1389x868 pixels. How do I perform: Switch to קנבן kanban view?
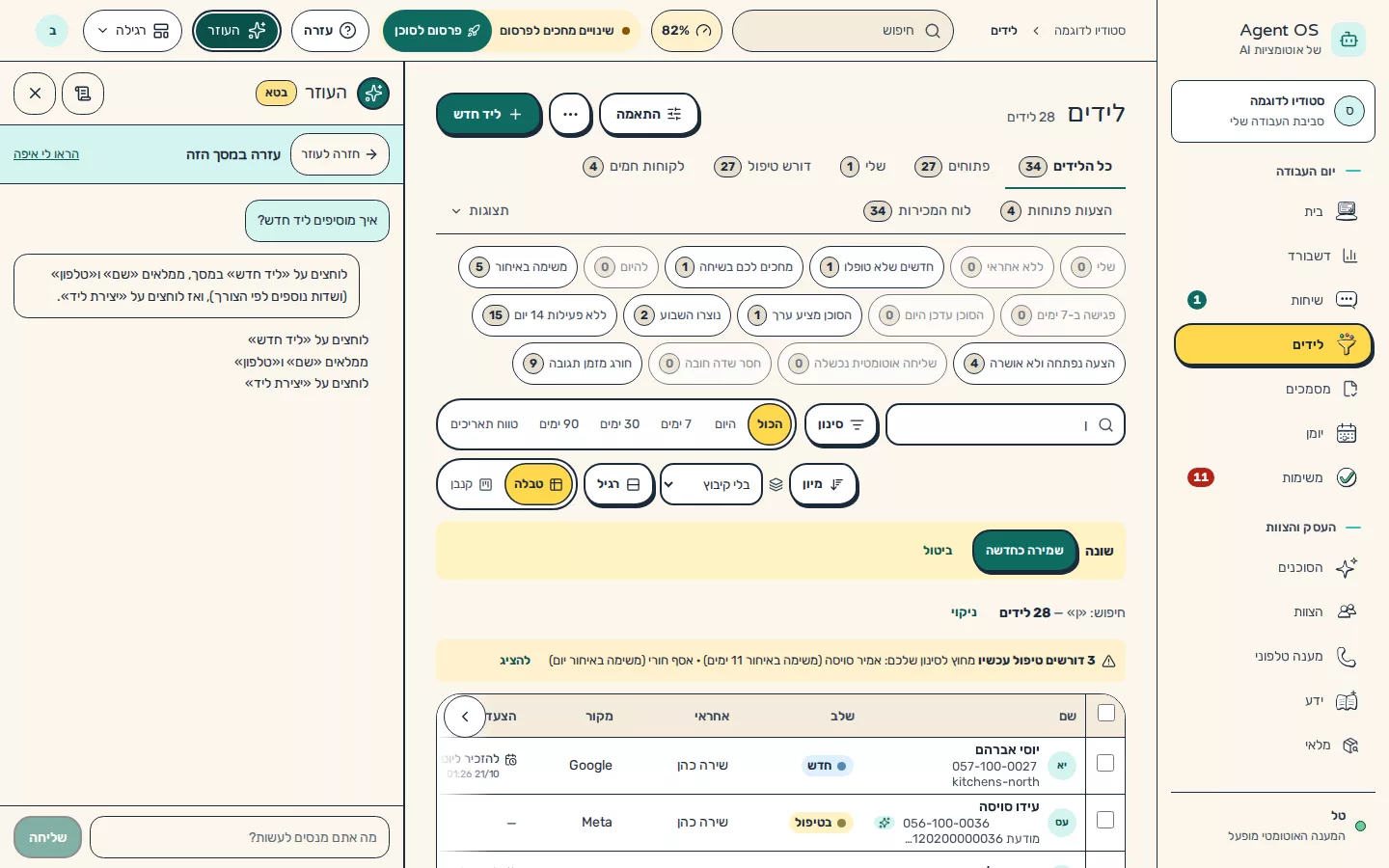[x=472, y=484]
